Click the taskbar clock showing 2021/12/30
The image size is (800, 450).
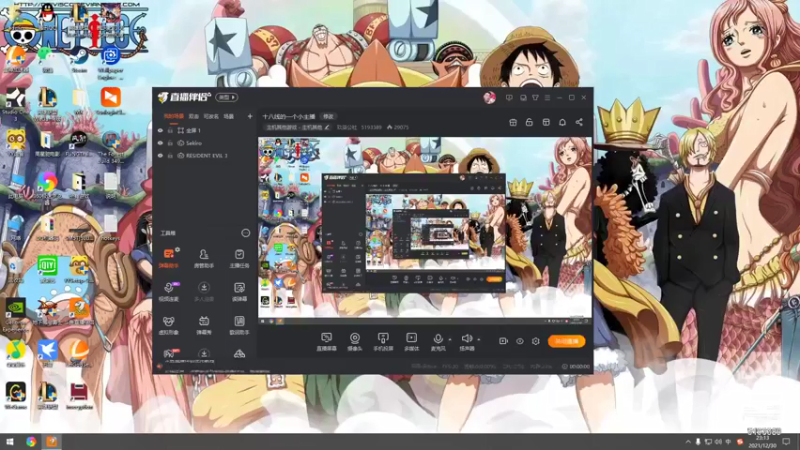click(x=762, y=442)
